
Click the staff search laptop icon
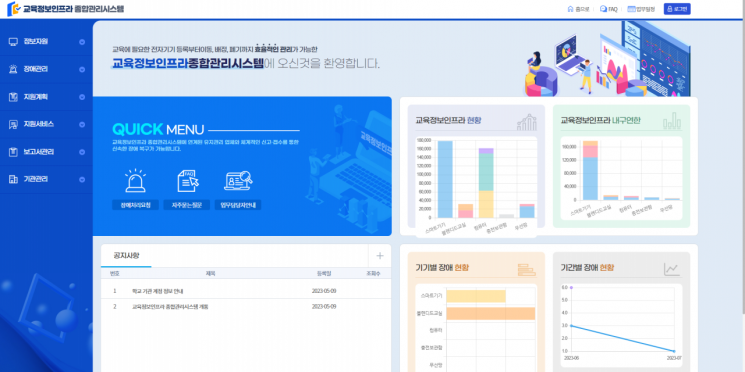[238, 181]
